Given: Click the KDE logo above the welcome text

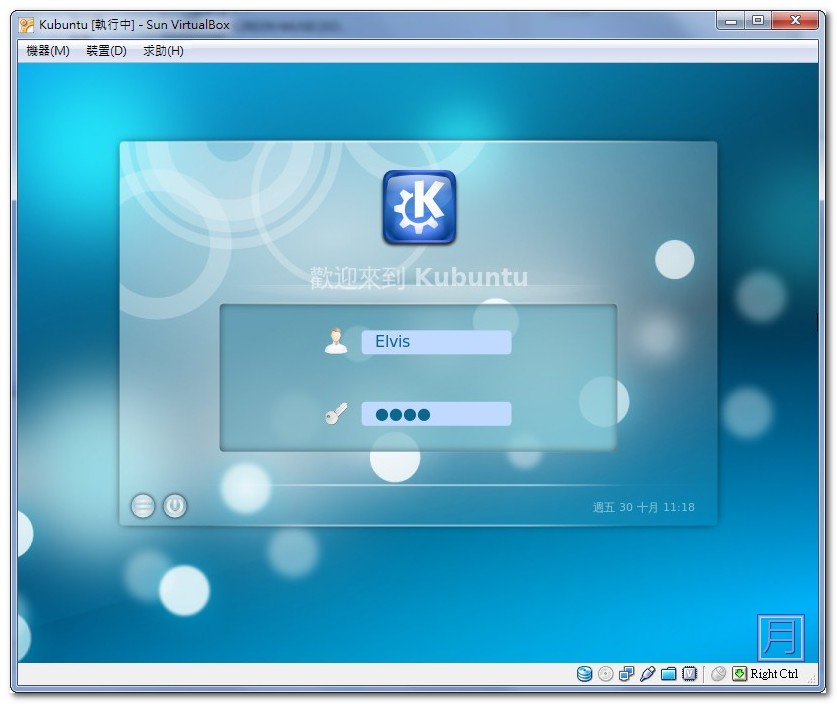Looking at the screenshot, I should [x=418, y=205].
